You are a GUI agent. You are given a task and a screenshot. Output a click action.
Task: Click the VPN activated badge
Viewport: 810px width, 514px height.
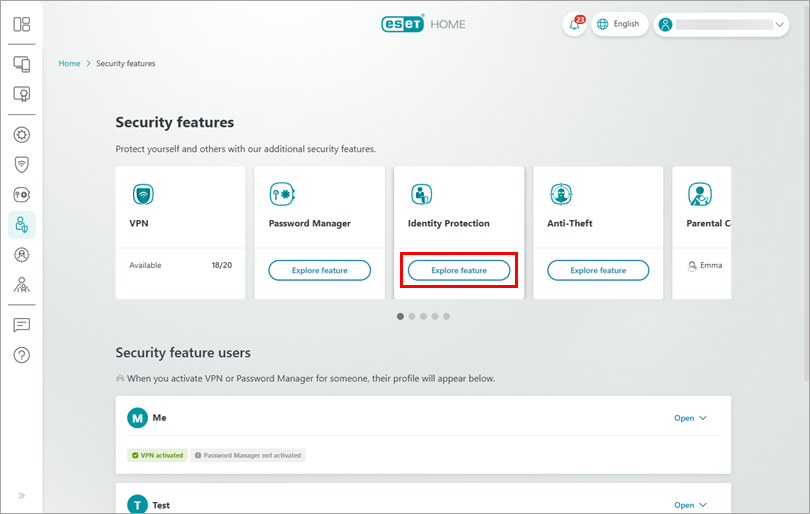(158, 455)
